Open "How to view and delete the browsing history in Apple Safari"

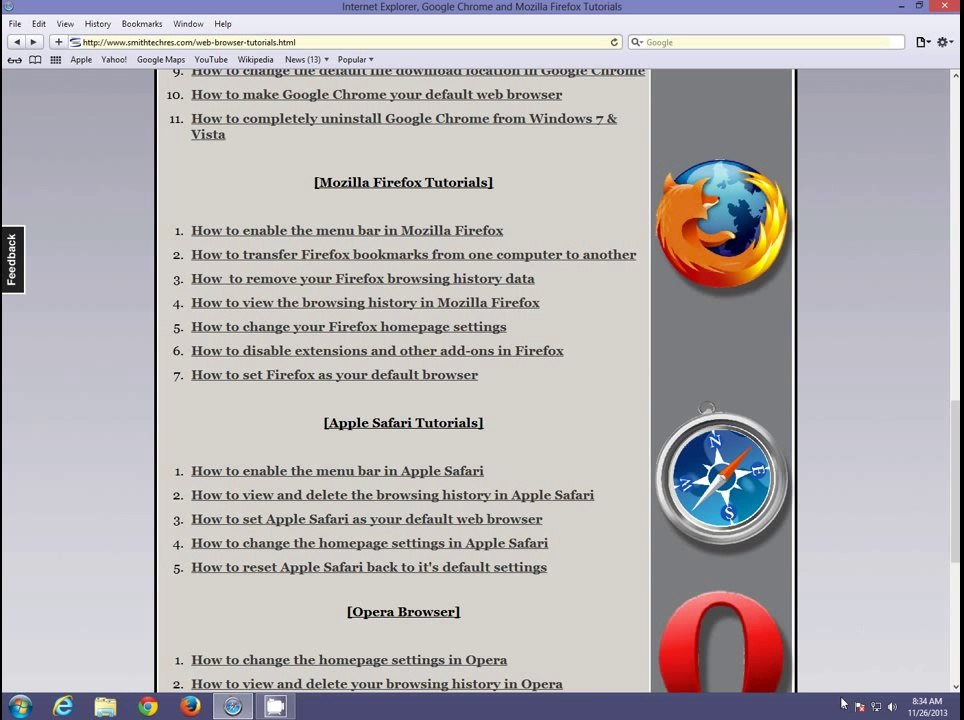click(x=392, y=495)
